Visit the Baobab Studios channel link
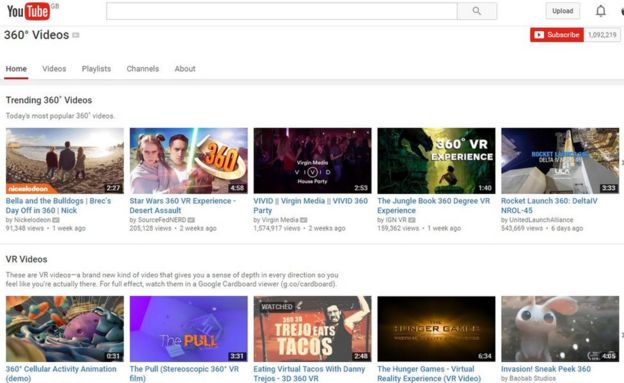 [532, 378]
